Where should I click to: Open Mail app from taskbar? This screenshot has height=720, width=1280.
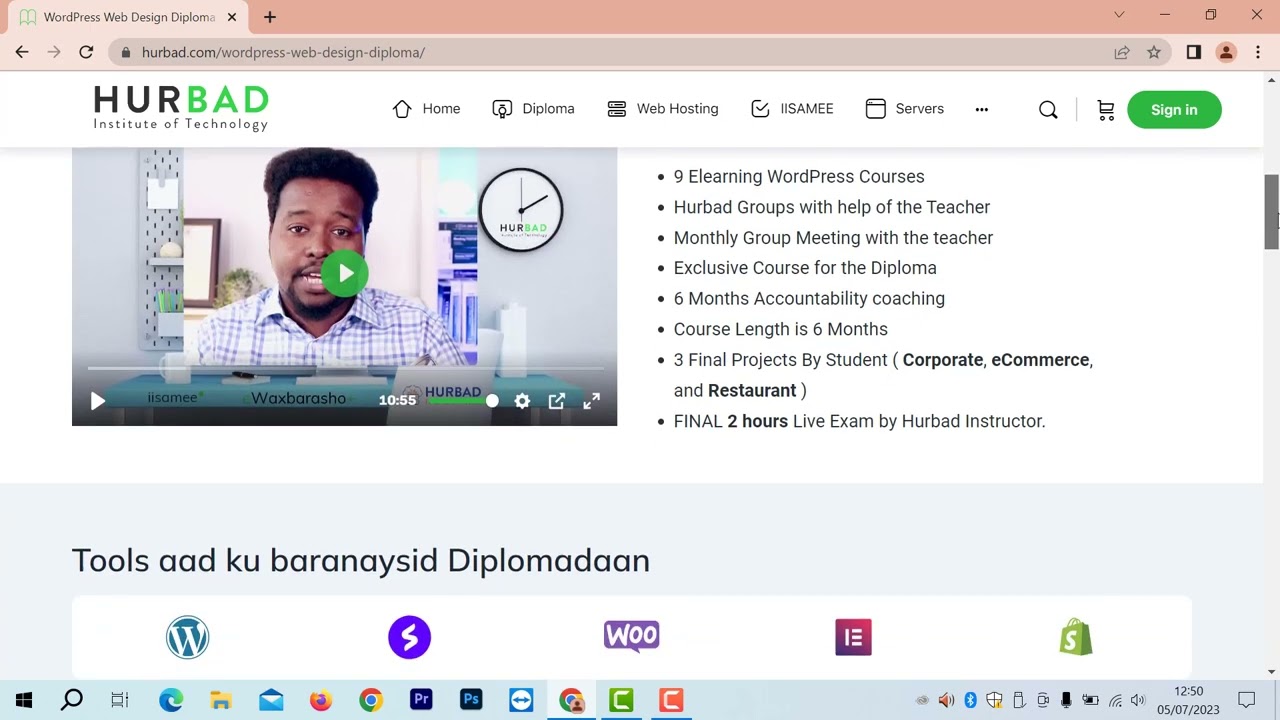click(271, 700)
